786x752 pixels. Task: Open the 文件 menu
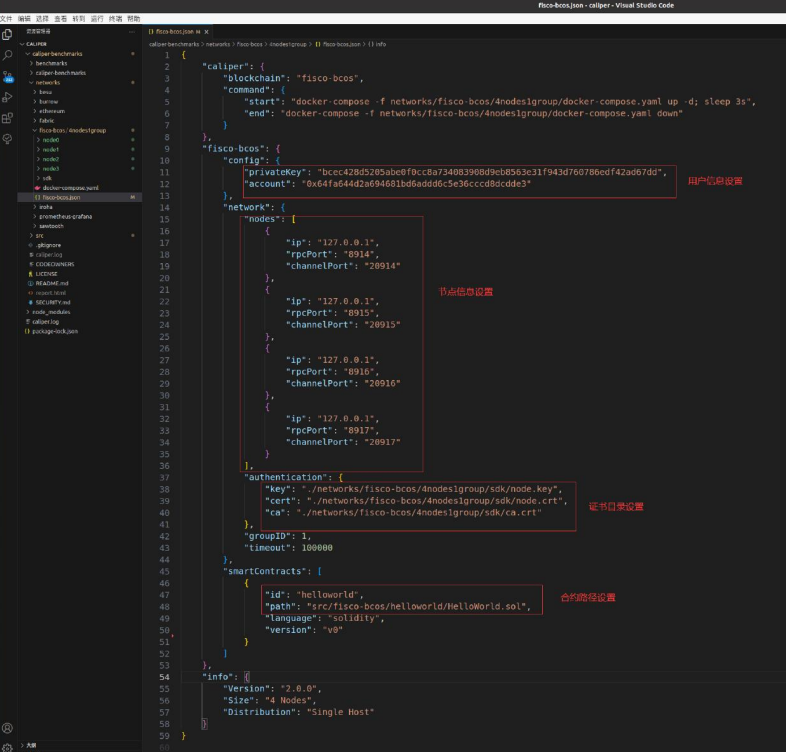[x=6, y=19]
